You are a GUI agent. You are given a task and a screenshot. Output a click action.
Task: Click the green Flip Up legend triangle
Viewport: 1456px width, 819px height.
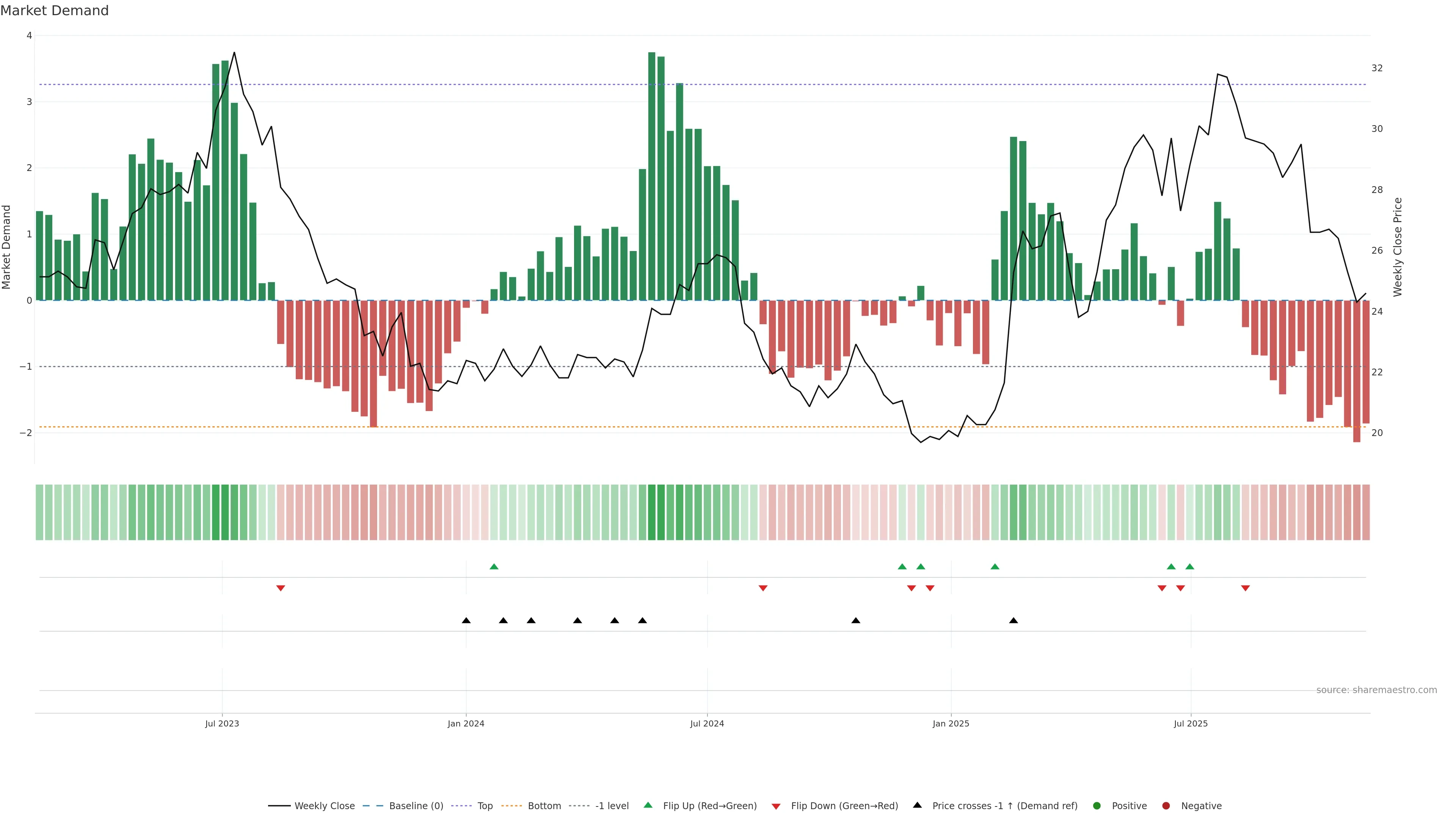[648, 805]
